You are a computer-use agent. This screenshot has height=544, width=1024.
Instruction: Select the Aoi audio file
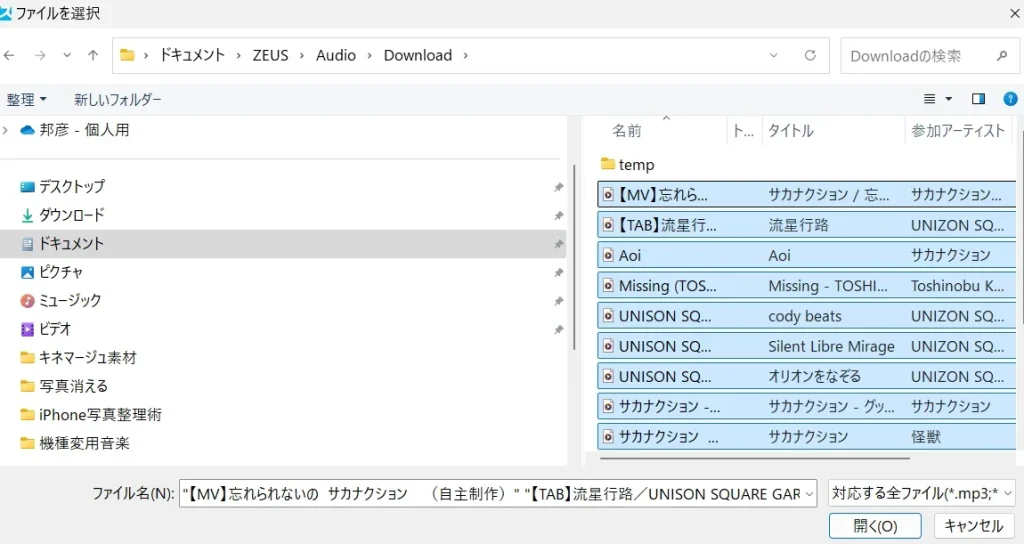coord(807,255)
